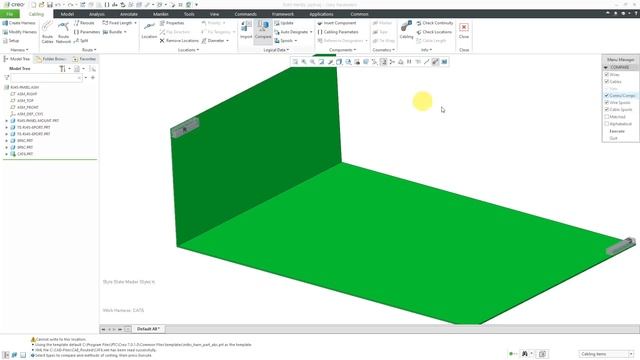Screen dimensions: 640x360
Task: Click the Properties location command
Action: (172, 23)
